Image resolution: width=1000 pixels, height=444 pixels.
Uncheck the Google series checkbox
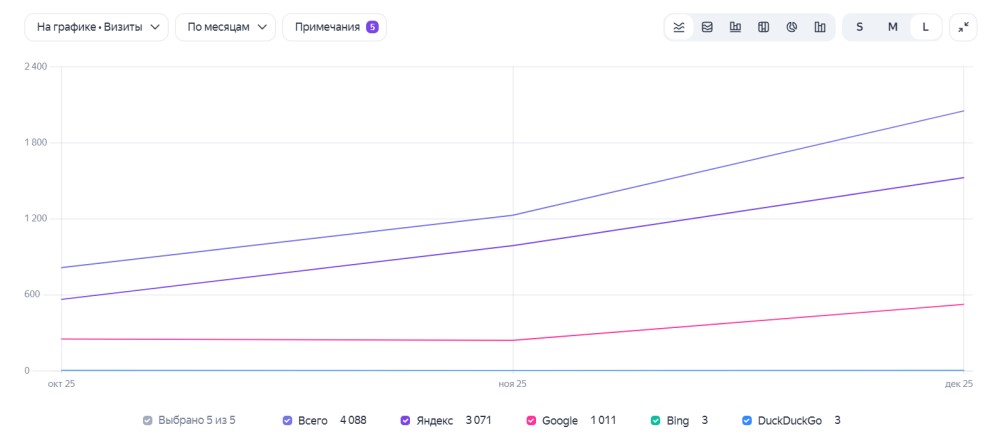pos(531,420)
